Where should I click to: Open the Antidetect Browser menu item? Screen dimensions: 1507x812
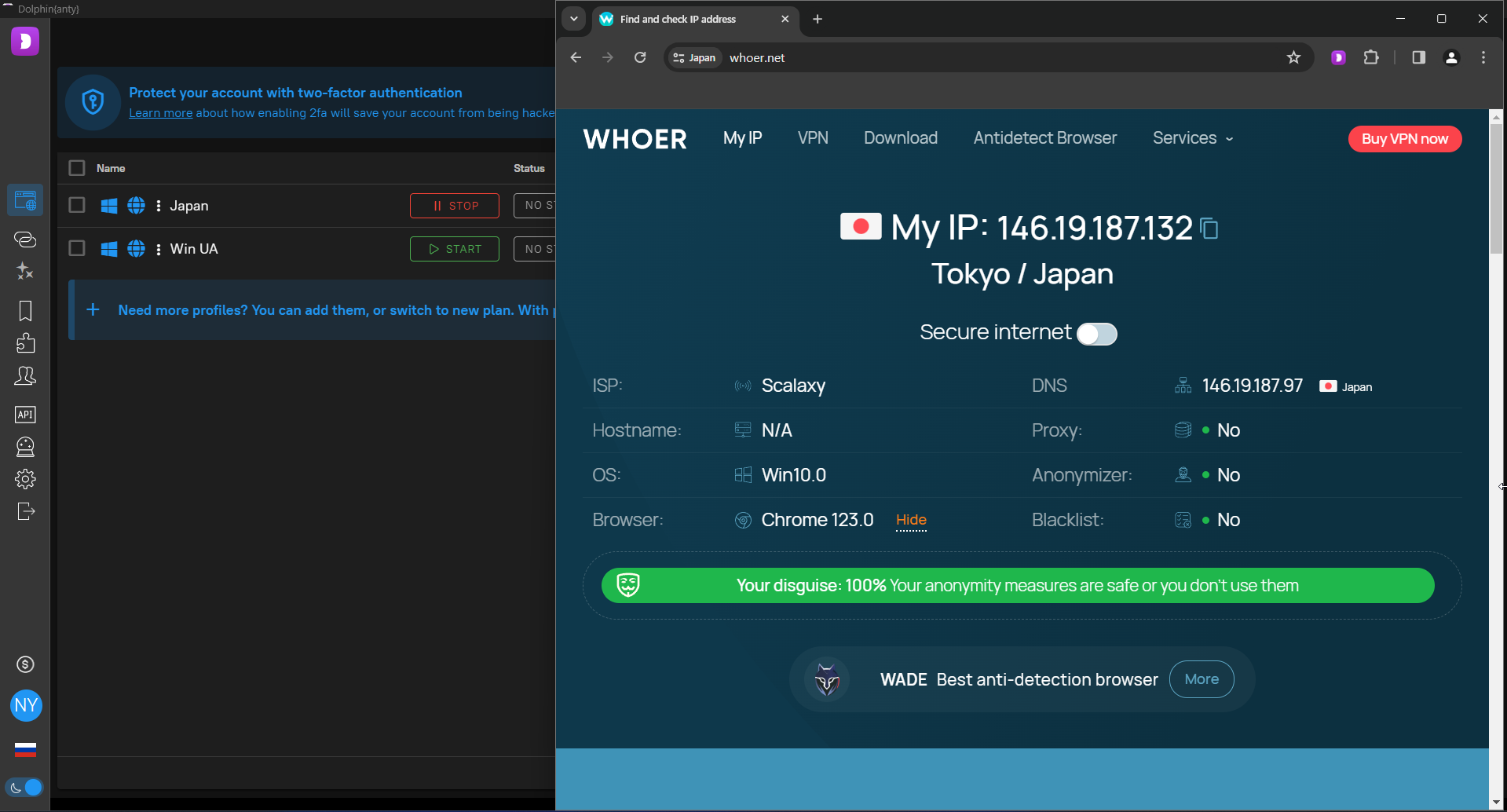coord(1044,138)
